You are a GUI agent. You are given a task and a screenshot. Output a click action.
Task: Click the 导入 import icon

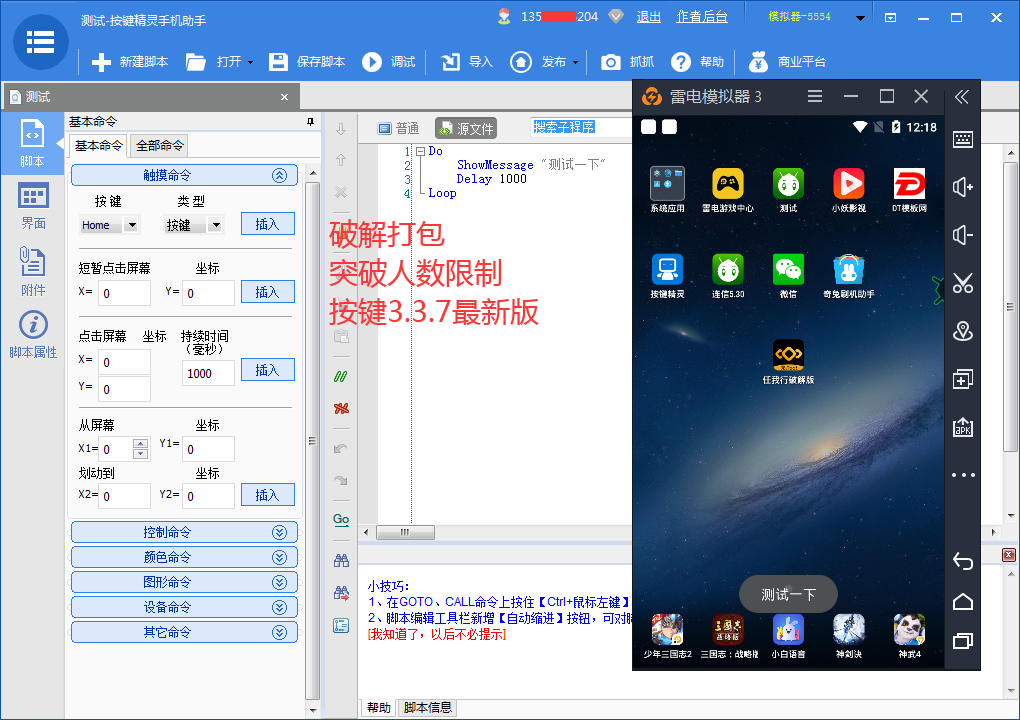click(x=451, y=62)
